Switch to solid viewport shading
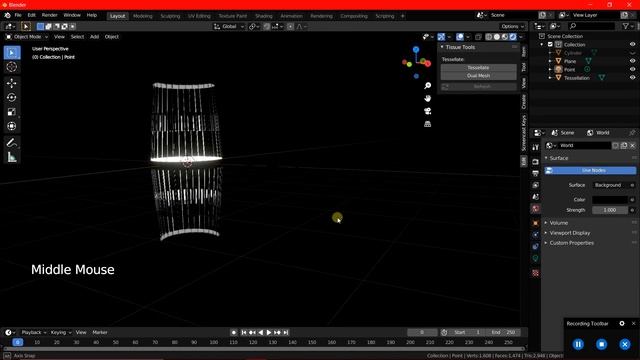The height and width of the screenshot is (360, 640). [497, 37]
